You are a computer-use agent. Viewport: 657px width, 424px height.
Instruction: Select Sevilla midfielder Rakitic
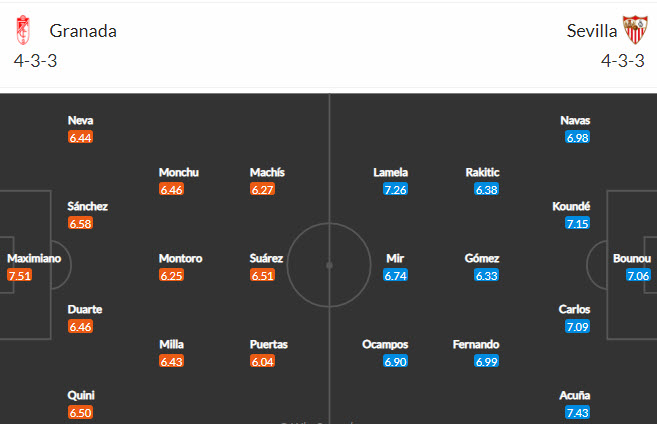(x=482, y=172)
